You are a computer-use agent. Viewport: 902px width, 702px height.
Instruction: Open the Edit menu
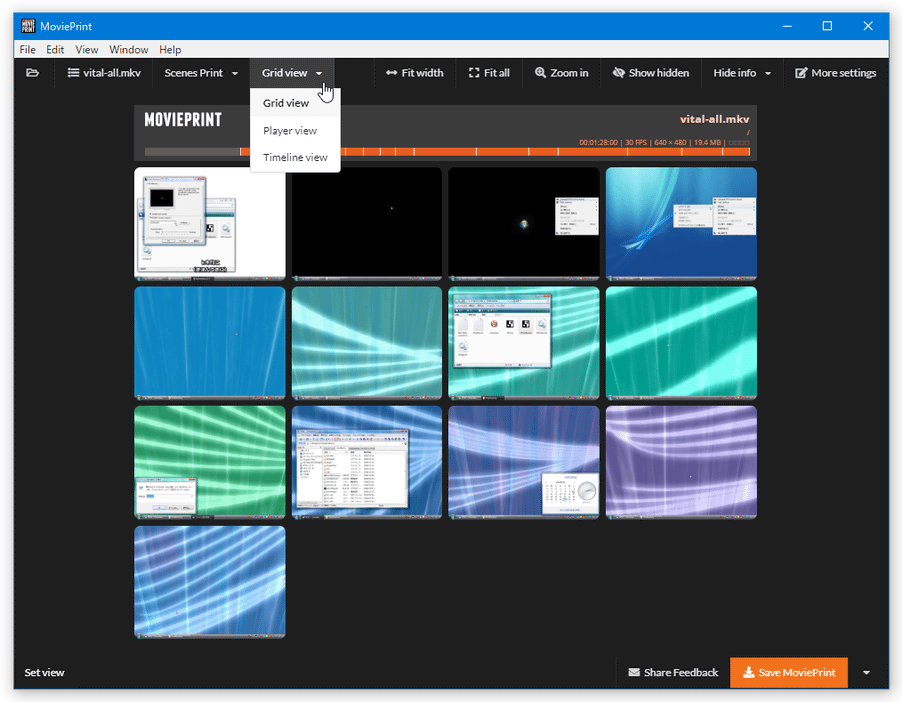[55, 49]
